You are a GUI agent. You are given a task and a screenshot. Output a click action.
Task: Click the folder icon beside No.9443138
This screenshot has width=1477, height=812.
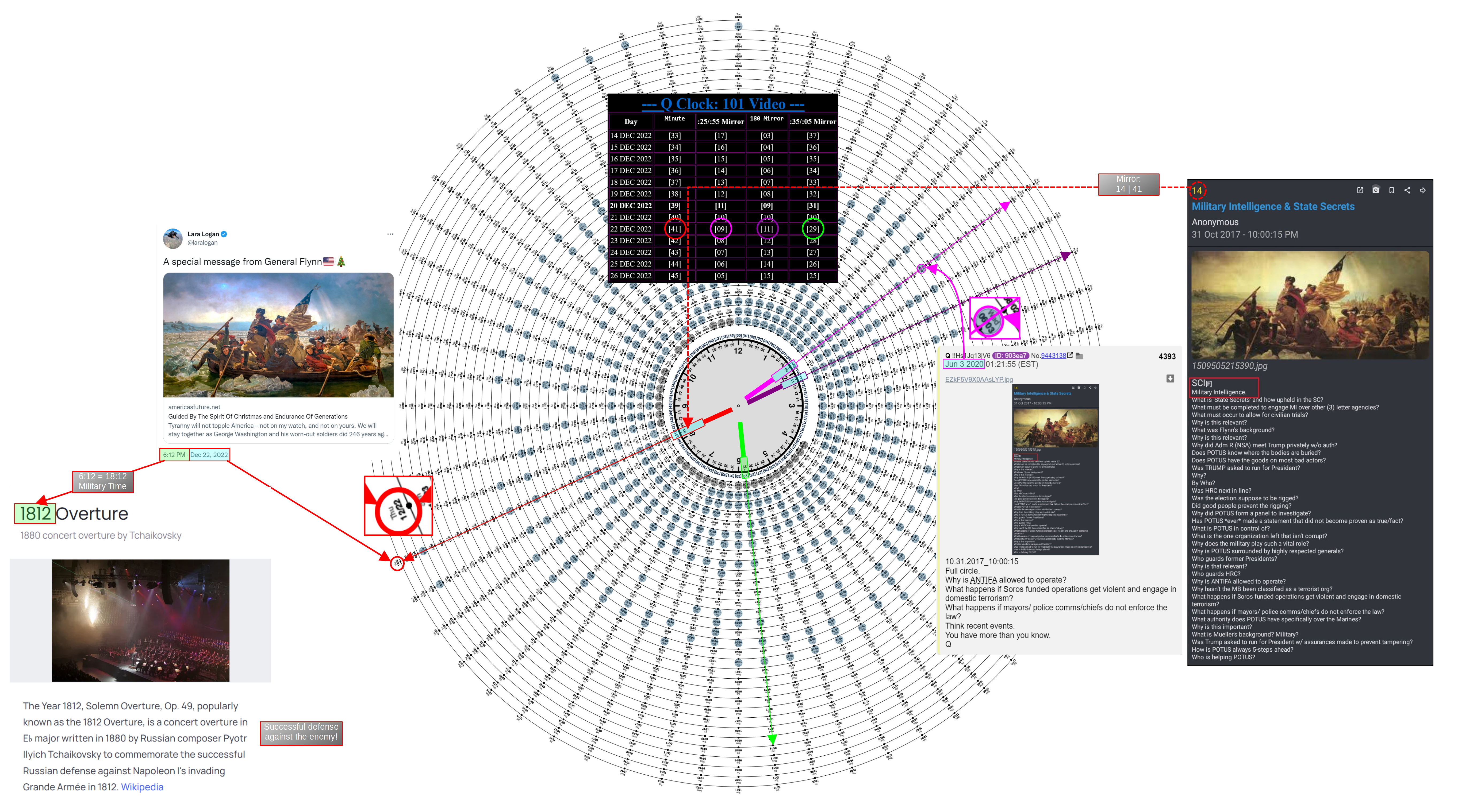tap(1079, 356)
